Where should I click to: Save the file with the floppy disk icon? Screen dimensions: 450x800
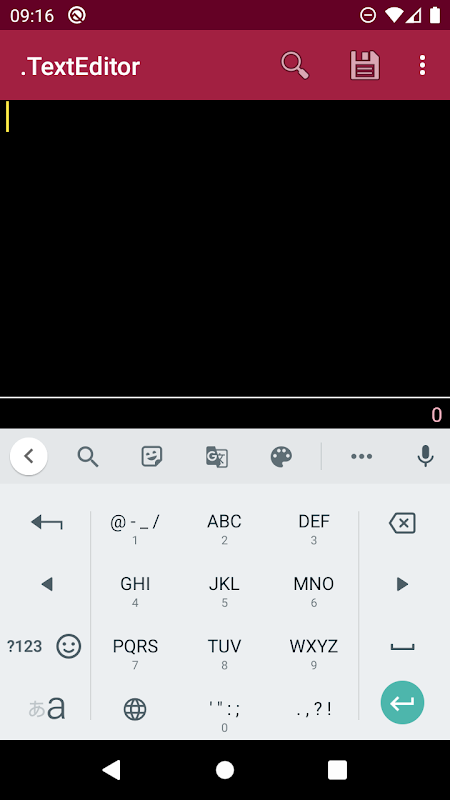point(365,65)
